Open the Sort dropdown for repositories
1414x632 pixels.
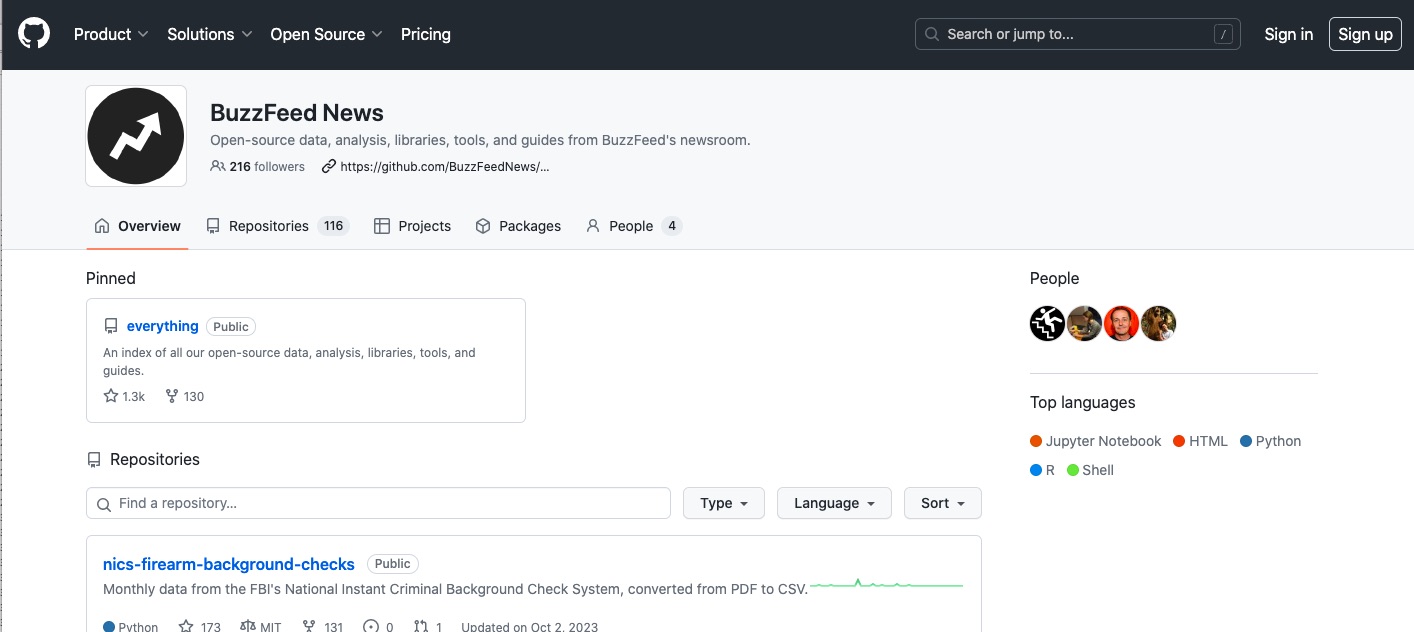[942, 503]
